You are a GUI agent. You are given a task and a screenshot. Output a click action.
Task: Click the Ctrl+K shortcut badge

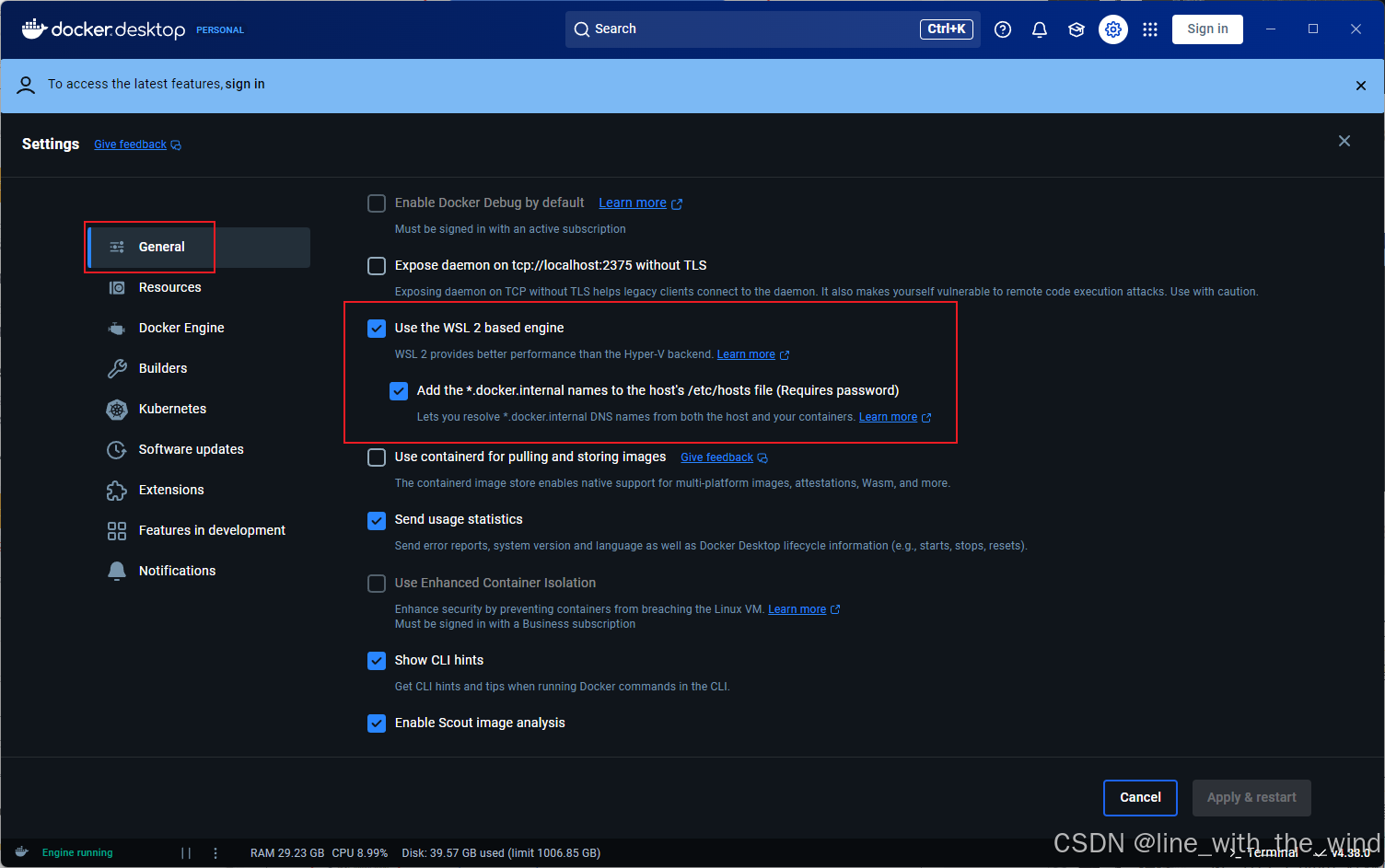click(946, 29)
